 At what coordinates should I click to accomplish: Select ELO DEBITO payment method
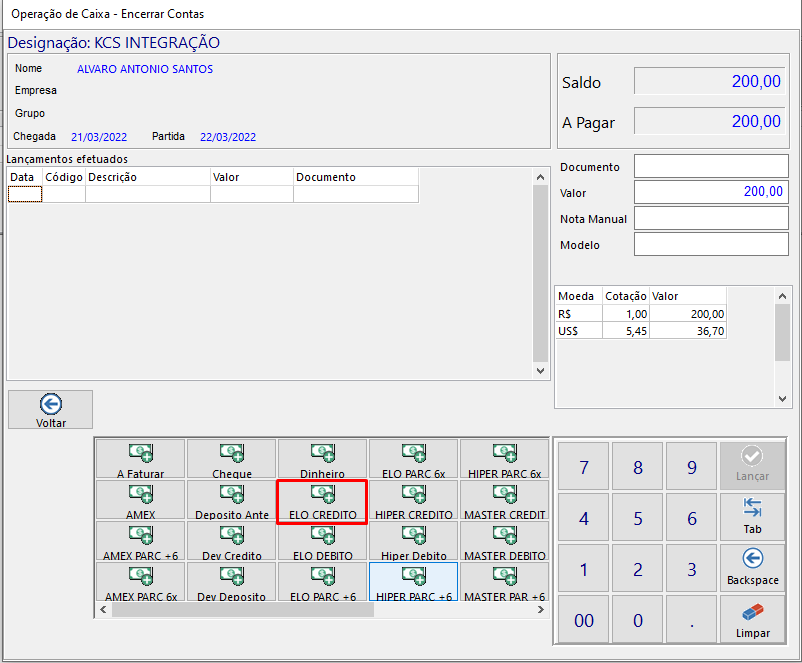(x=323, y=541)
